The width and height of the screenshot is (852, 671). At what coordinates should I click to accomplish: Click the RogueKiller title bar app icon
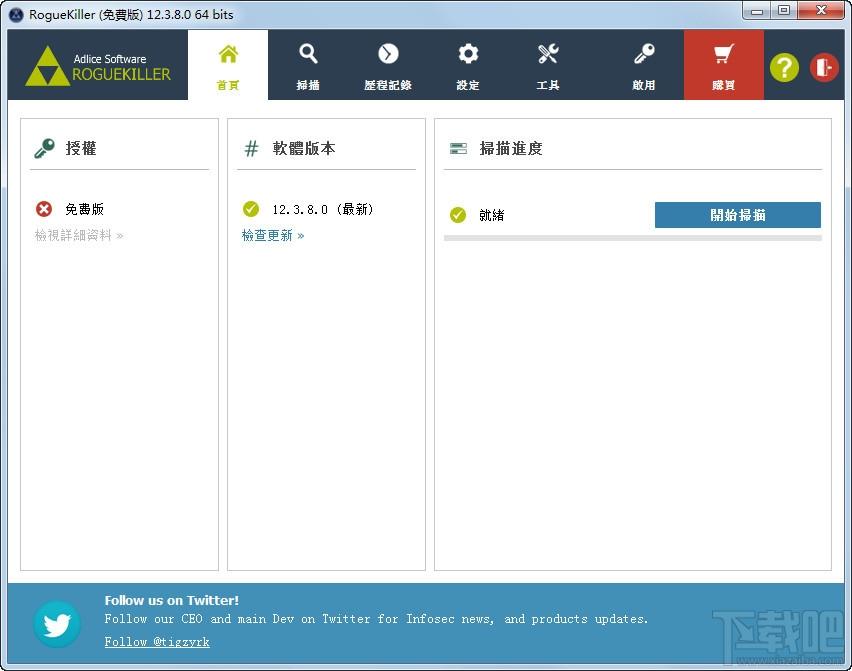(17, 15)
